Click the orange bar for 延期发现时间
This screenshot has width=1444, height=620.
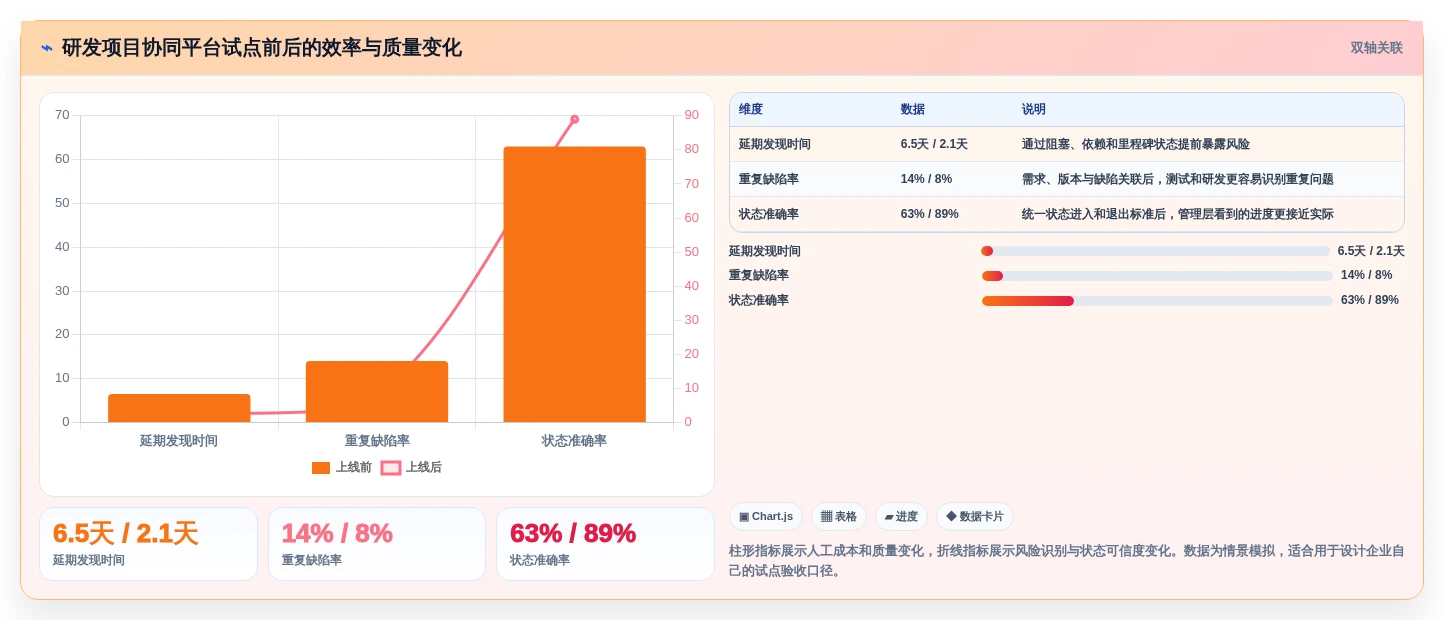click(179, 408)
